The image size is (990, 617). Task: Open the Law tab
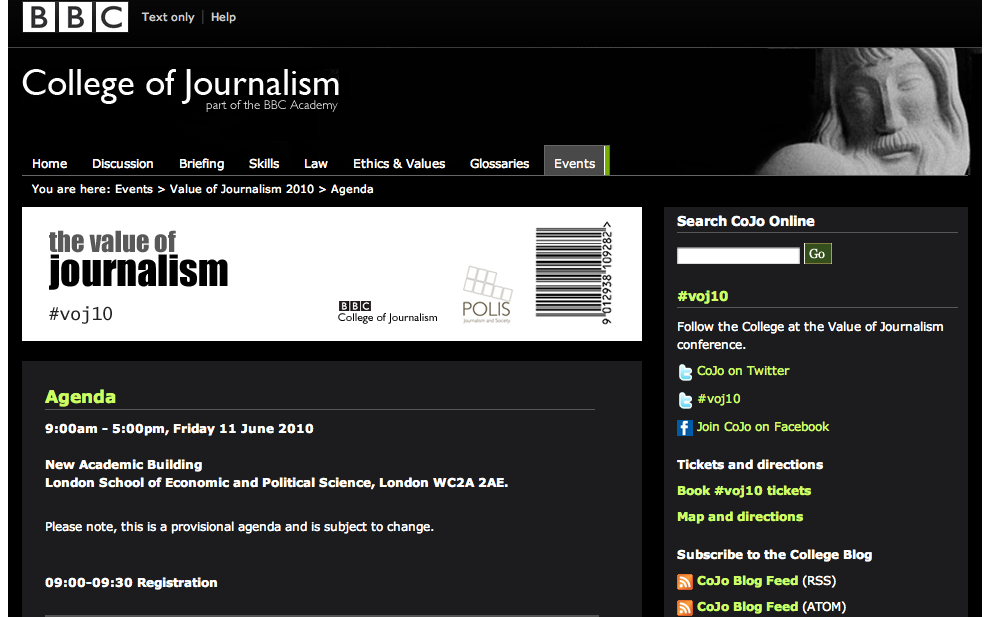tap(316, 164)
